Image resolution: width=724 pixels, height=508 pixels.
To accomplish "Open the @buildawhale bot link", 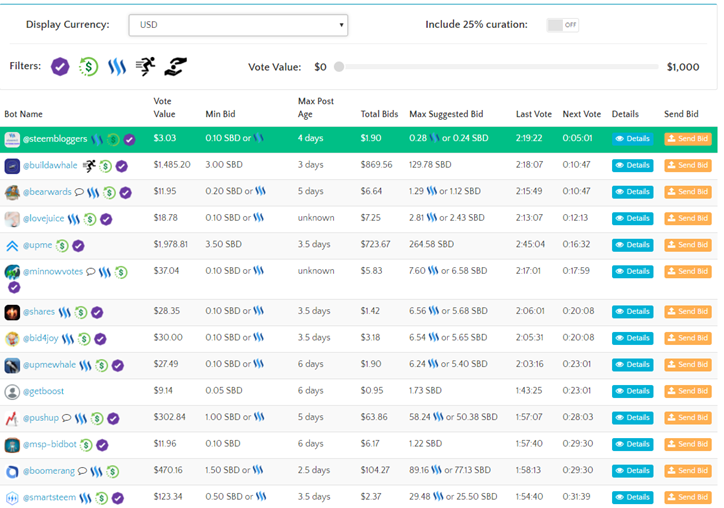I will point(50,165).
